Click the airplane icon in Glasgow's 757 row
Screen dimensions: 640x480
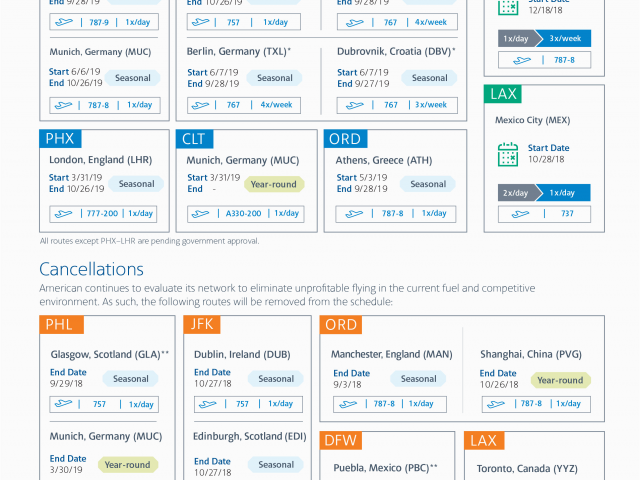click(63, 404)
